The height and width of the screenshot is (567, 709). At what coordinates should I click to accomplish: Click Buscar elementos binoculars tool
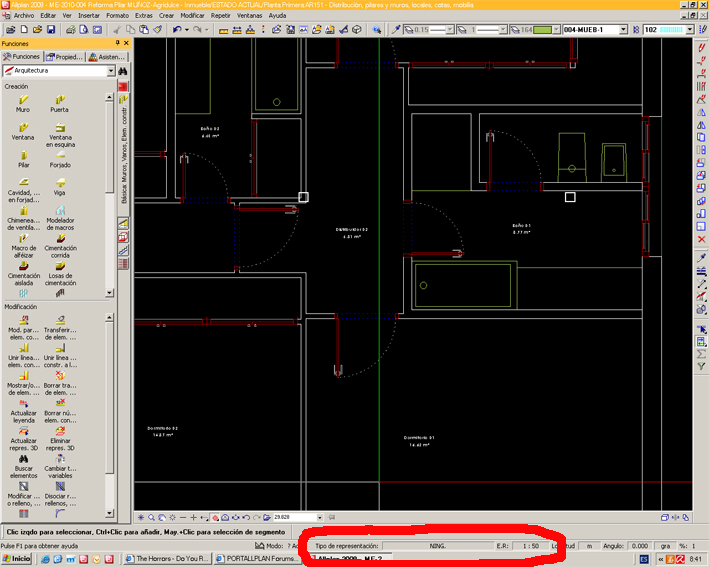(x=24, y=466)
